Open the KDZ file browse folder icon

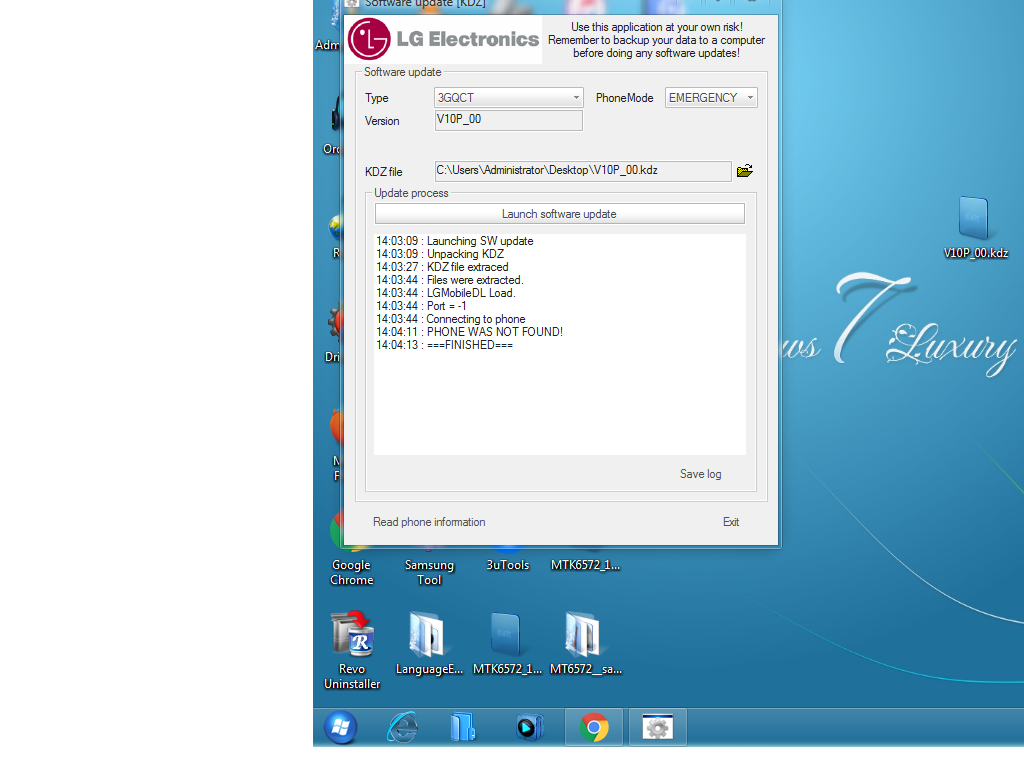pyautogui.click(x=744, y=171)
